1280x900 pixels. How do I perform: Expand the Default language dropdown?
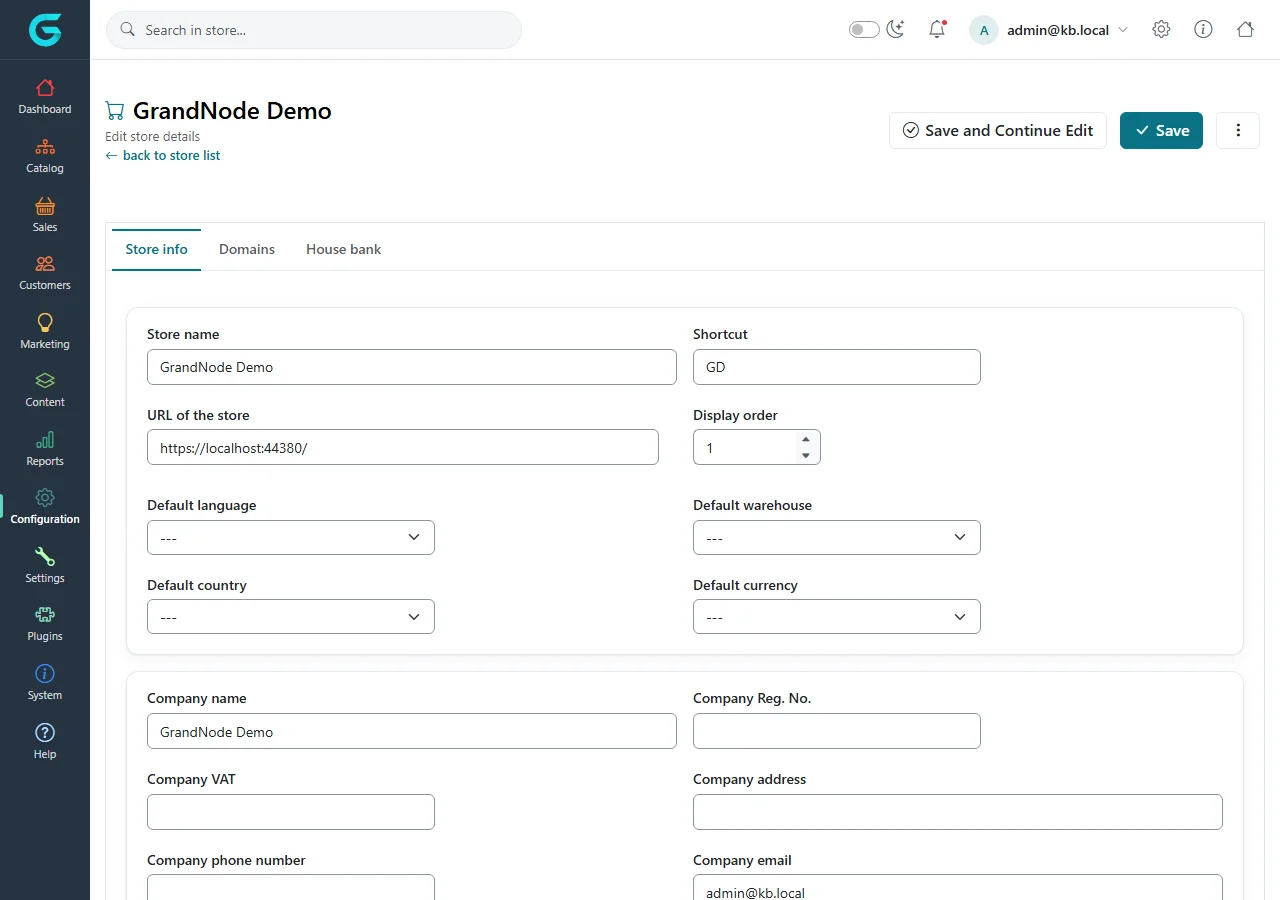[x=291, y=537]
